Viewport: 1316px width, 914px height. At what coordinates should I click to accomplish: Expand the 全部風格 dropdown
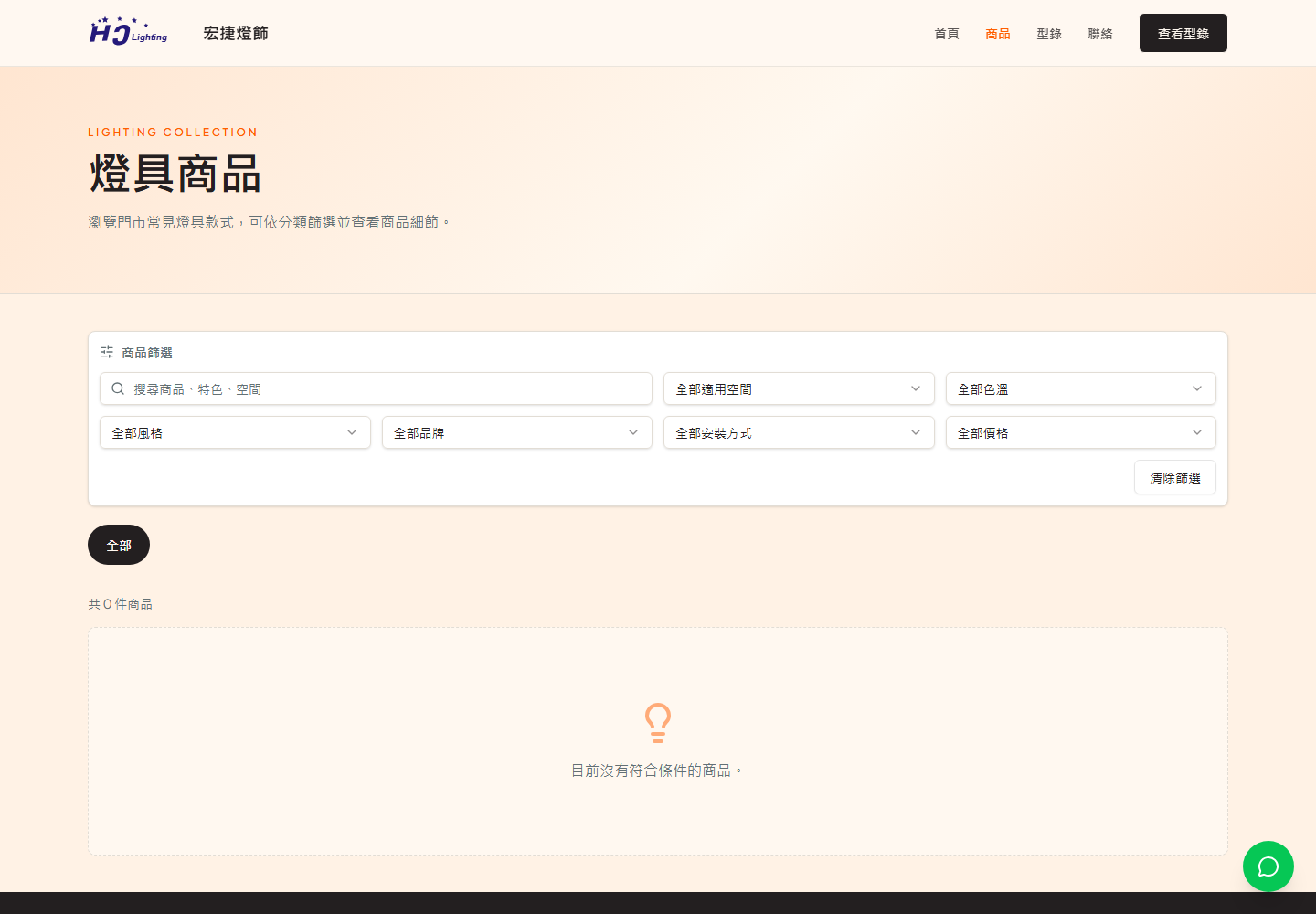click(235, 432)
